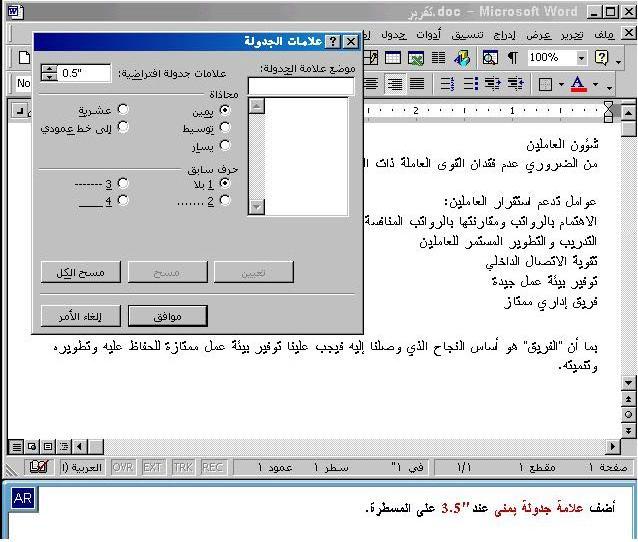Click the 'مسح الكل' Clear All button
Viewport: 638px width, 542px height.
point(81,272)
